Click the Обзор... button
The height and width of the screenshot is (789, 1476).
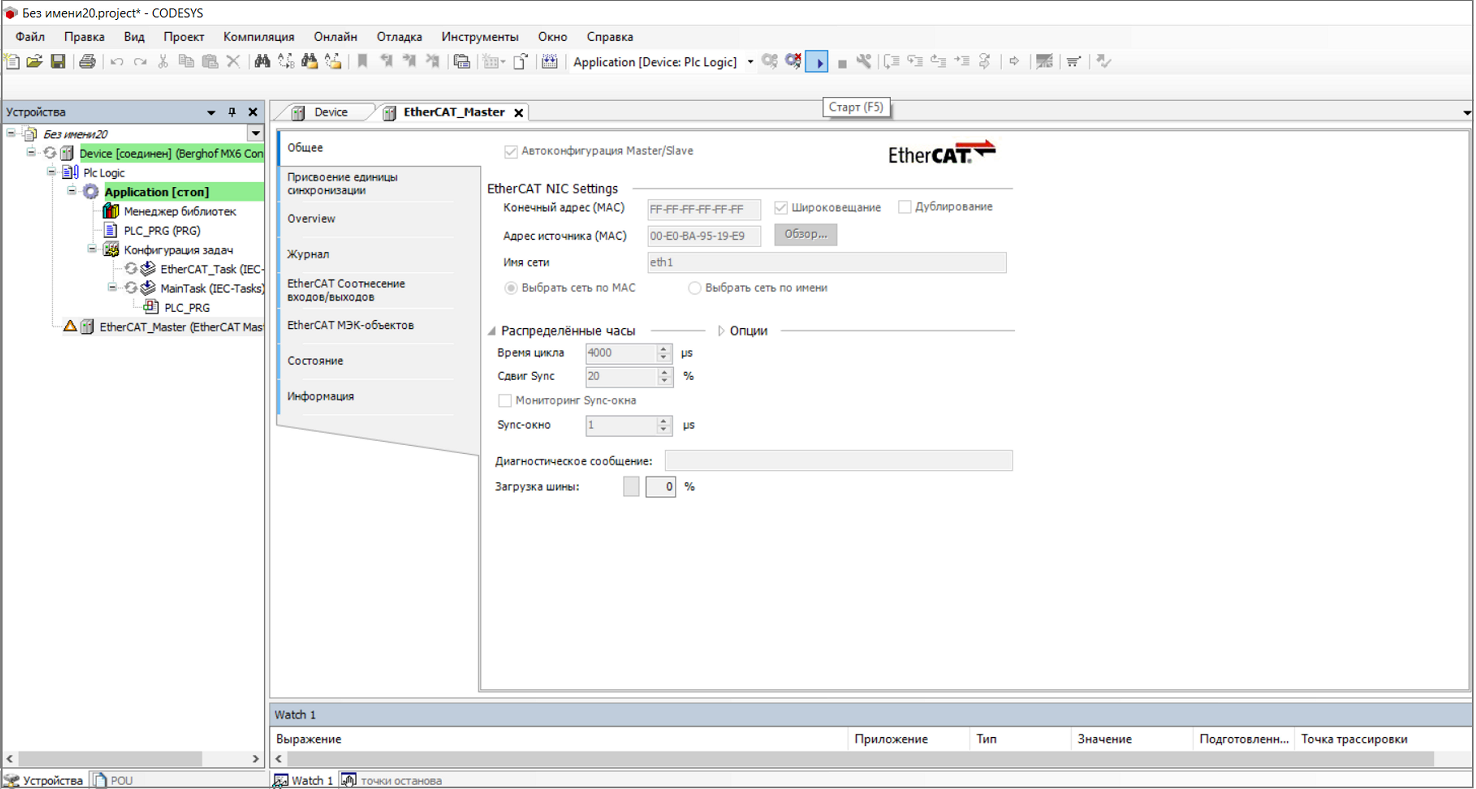pos(806,234)
